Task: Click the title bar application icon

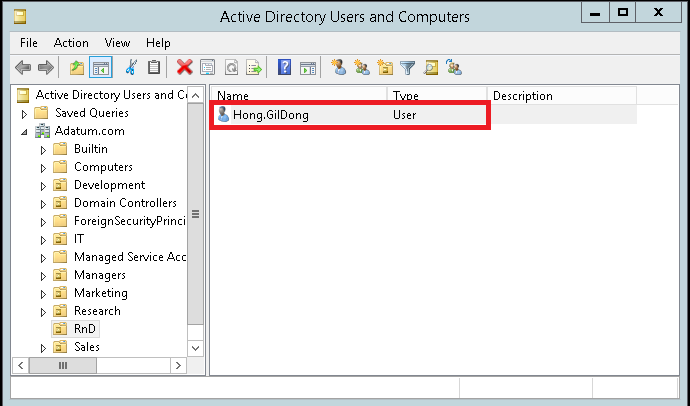Action: (x=20, y=17)
